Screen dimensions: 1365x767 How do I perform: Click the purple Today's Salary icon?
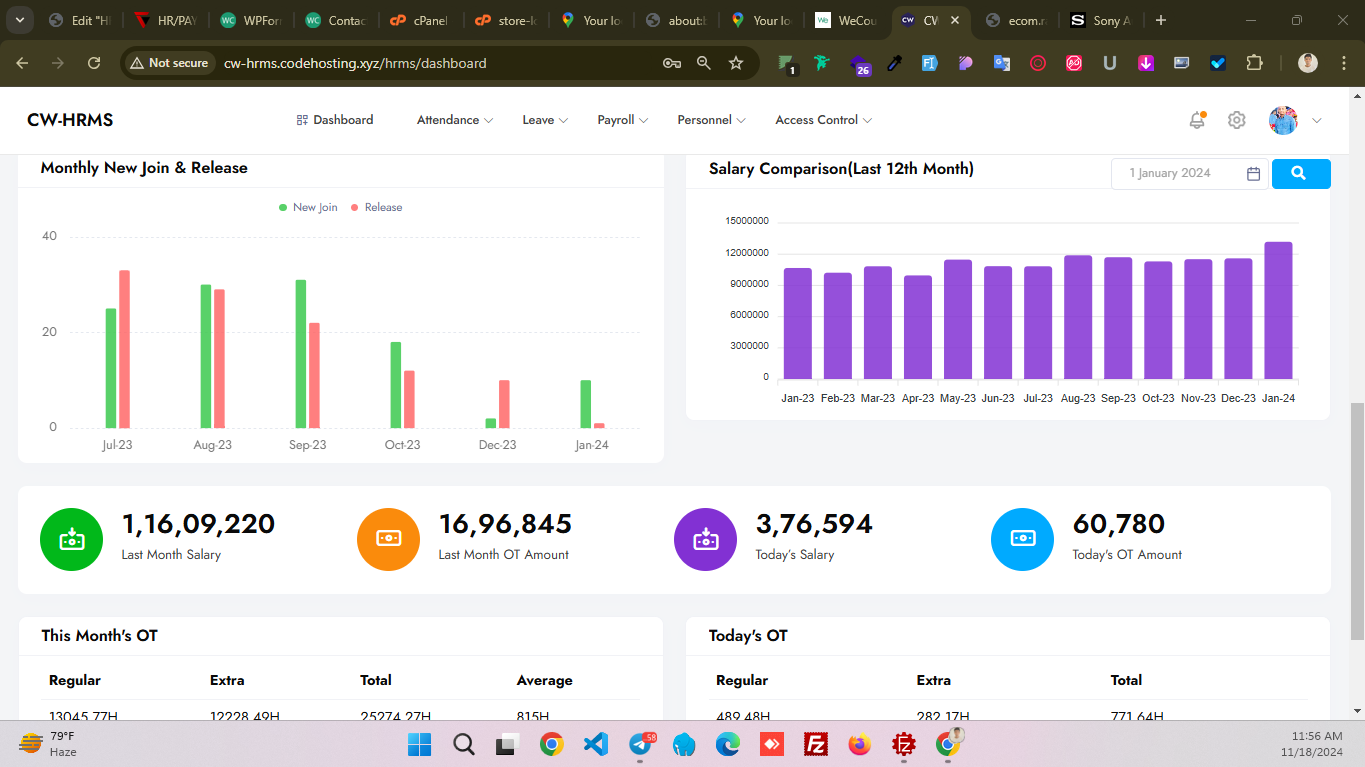click(x=705, y=539)
